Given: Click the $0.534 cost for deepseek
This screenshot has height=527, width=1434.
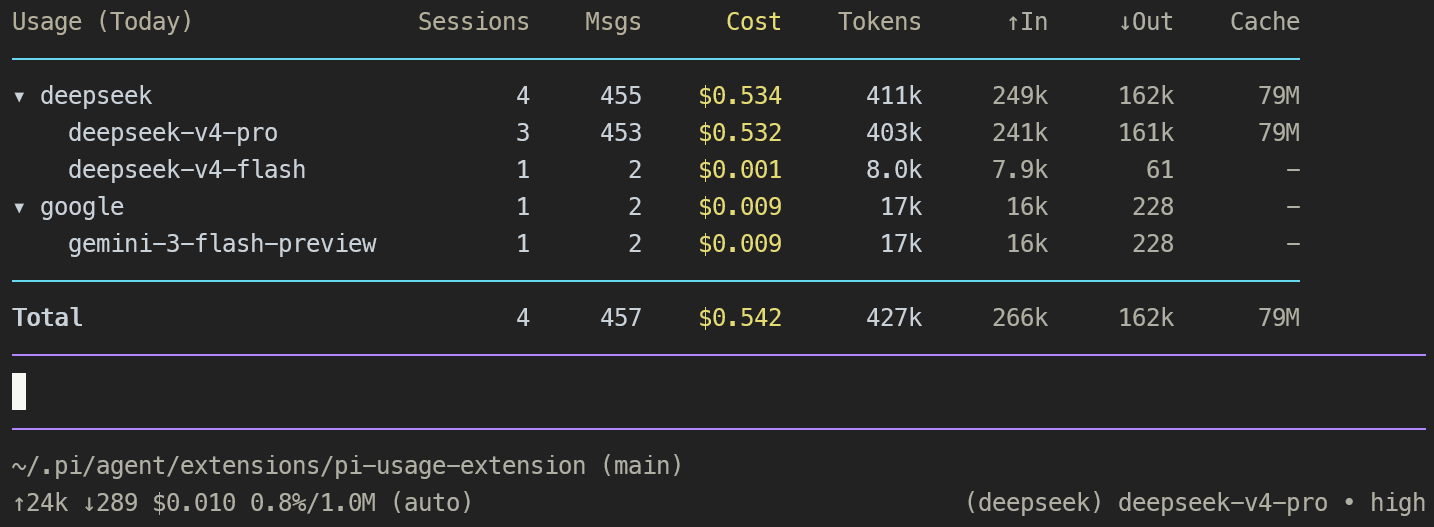Looking at the screenshot, I should [740, 96].
